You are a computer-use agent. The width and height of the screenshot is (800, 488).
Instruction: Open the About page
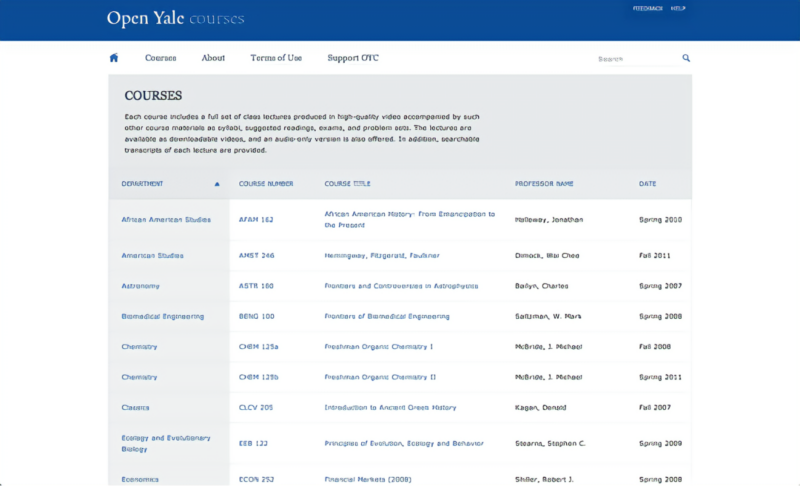[x=213, y=58]
